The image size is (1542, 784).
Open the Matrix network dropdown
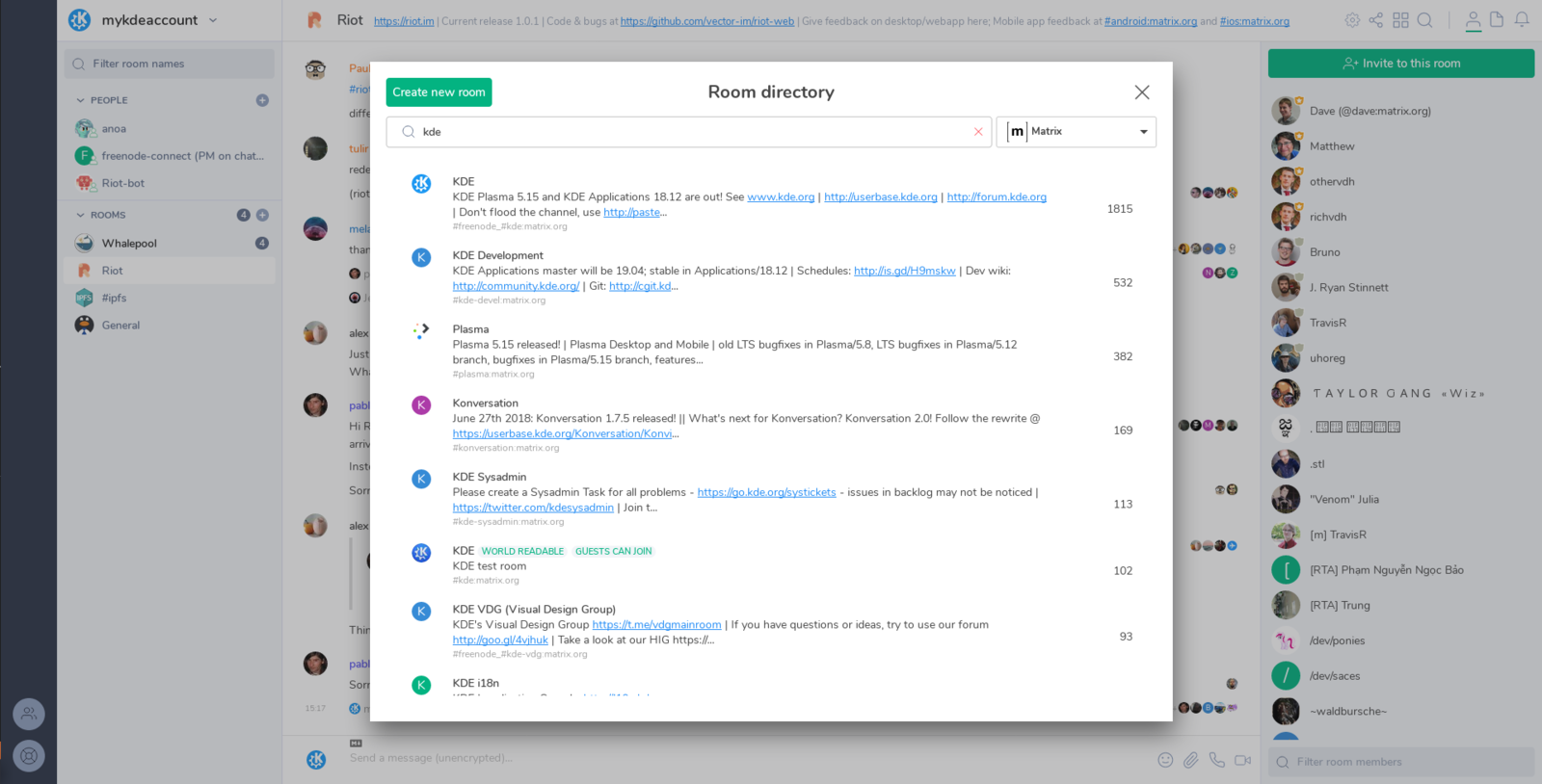(x=1077, y=132)
